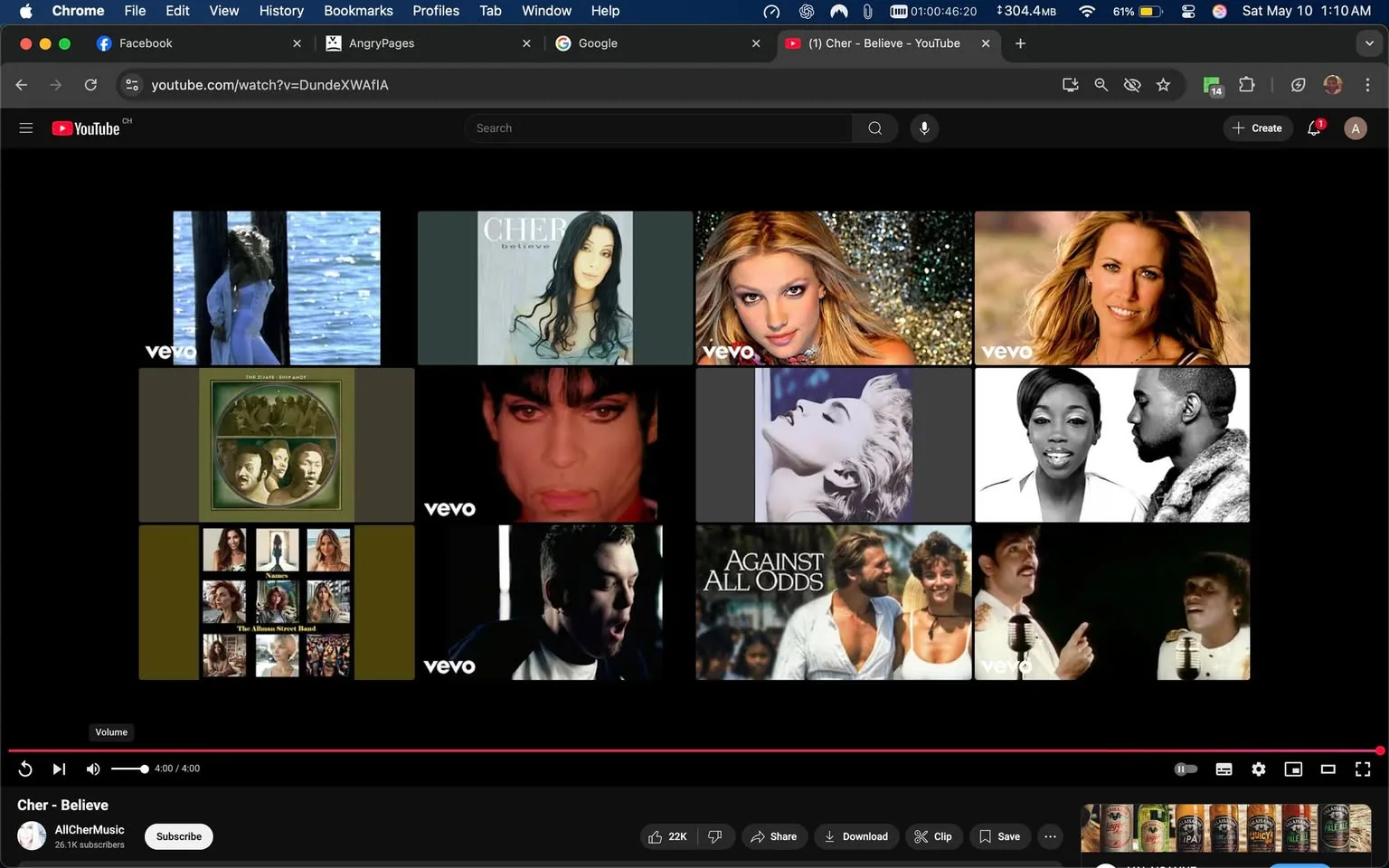This screenshot has width=1389, height=868.
Task: Mute the video with the speaker icon
Action: (x=92, y=769)
